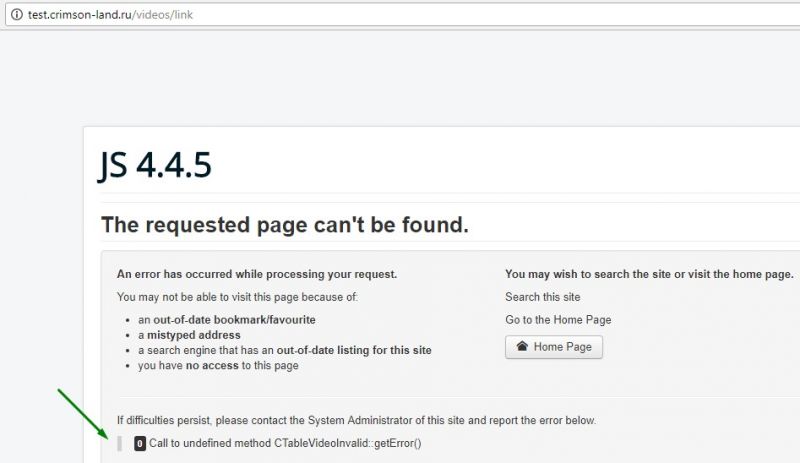The width and height of the screenshot is (800, 463).
Task: Click the mistyped address list item
Action: tap(189, 335)
